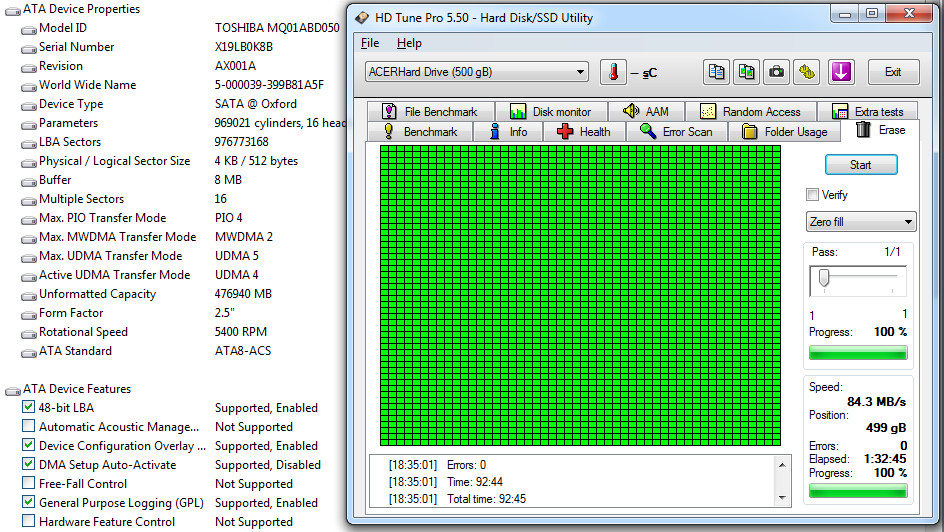Start the erase operation

(x=861, y=165)
